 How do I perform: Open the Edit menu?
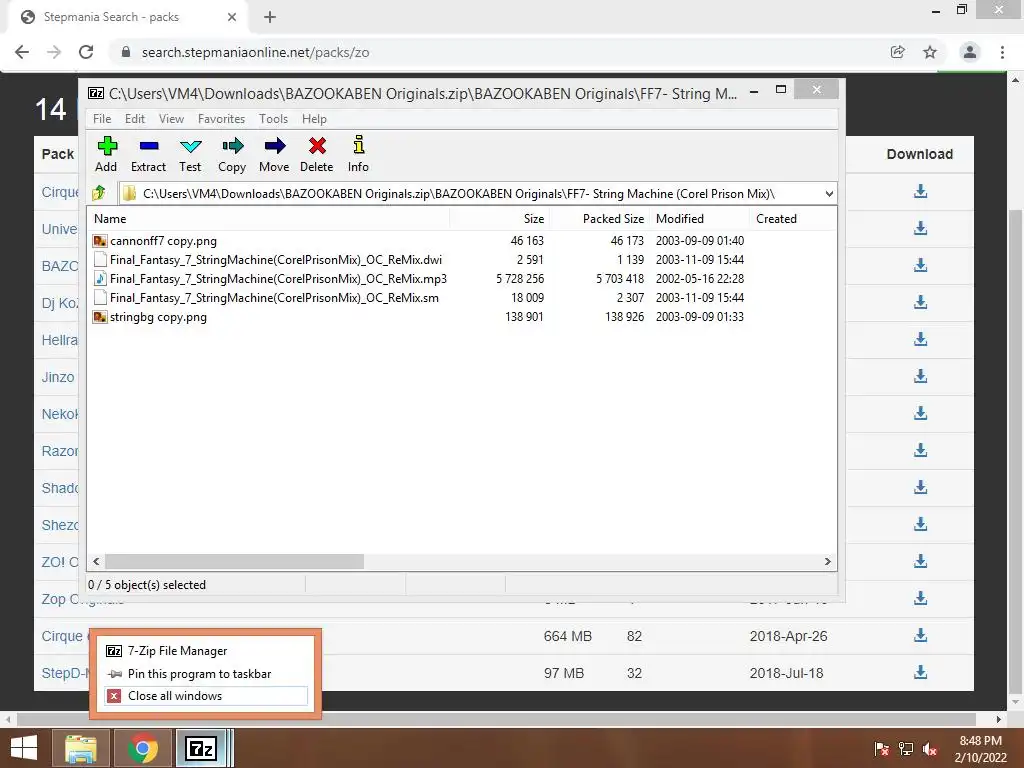[135, 119]
